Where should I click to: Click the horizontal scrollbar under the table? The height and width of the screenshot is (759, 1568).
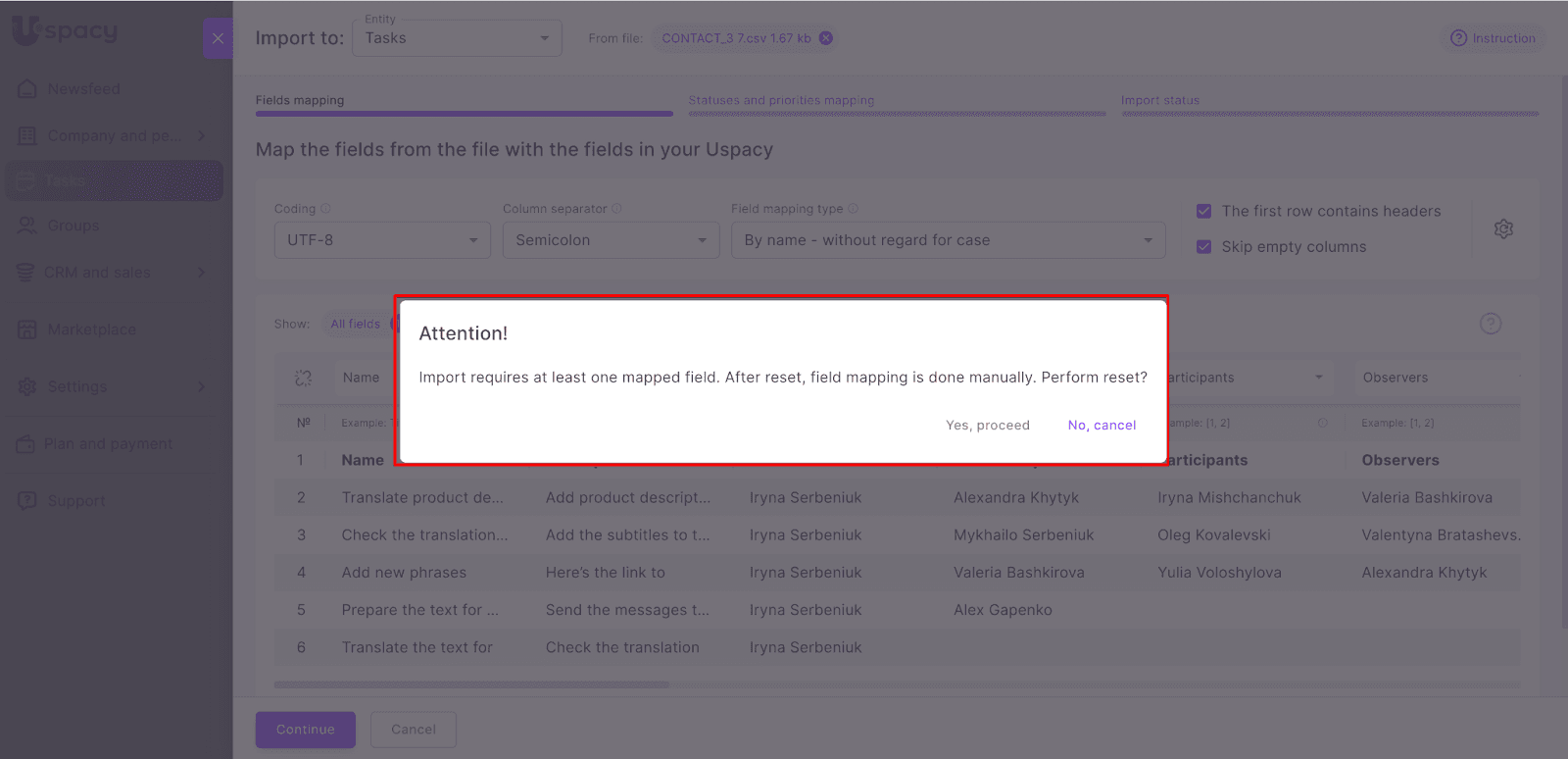coord(472,684)
